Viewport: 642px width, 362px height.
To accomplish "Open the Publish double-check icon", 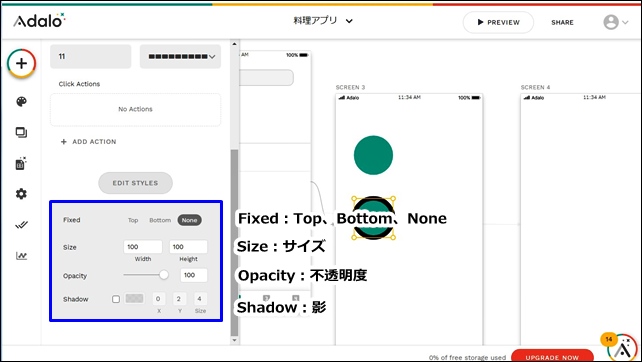I will 21,224.
